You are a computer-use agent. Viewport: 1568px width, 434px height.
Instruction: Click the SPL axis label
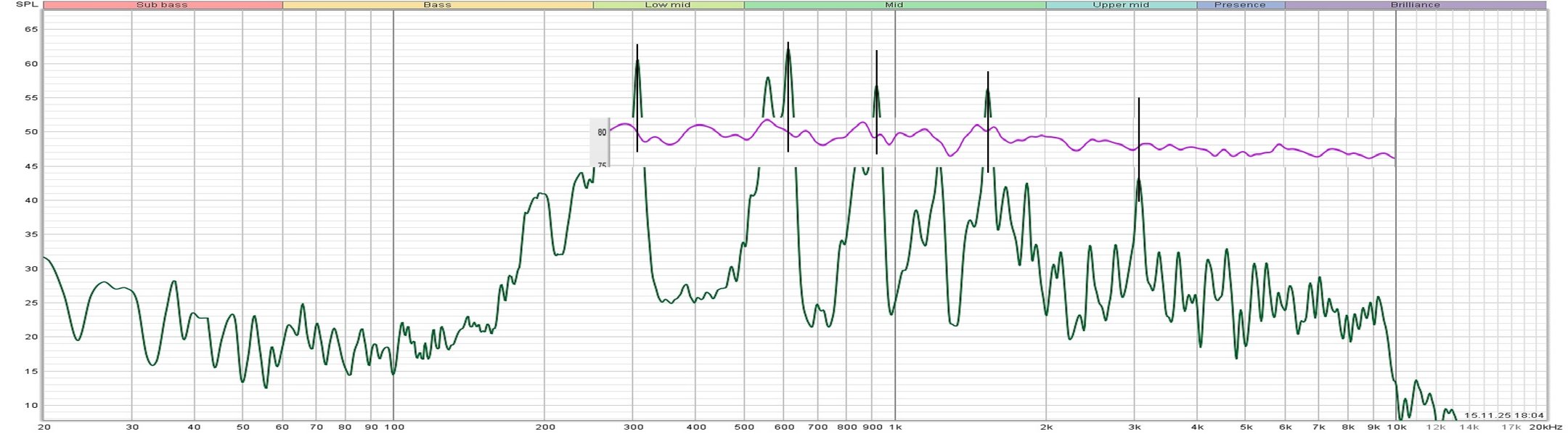point(27,5)
